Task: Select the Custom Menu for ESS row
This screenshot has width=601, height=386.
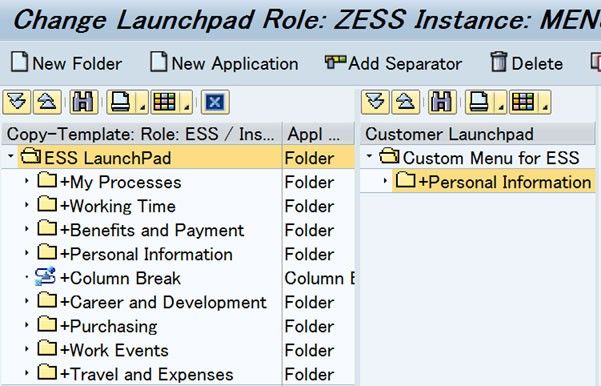Action: [x=478, y=158]
